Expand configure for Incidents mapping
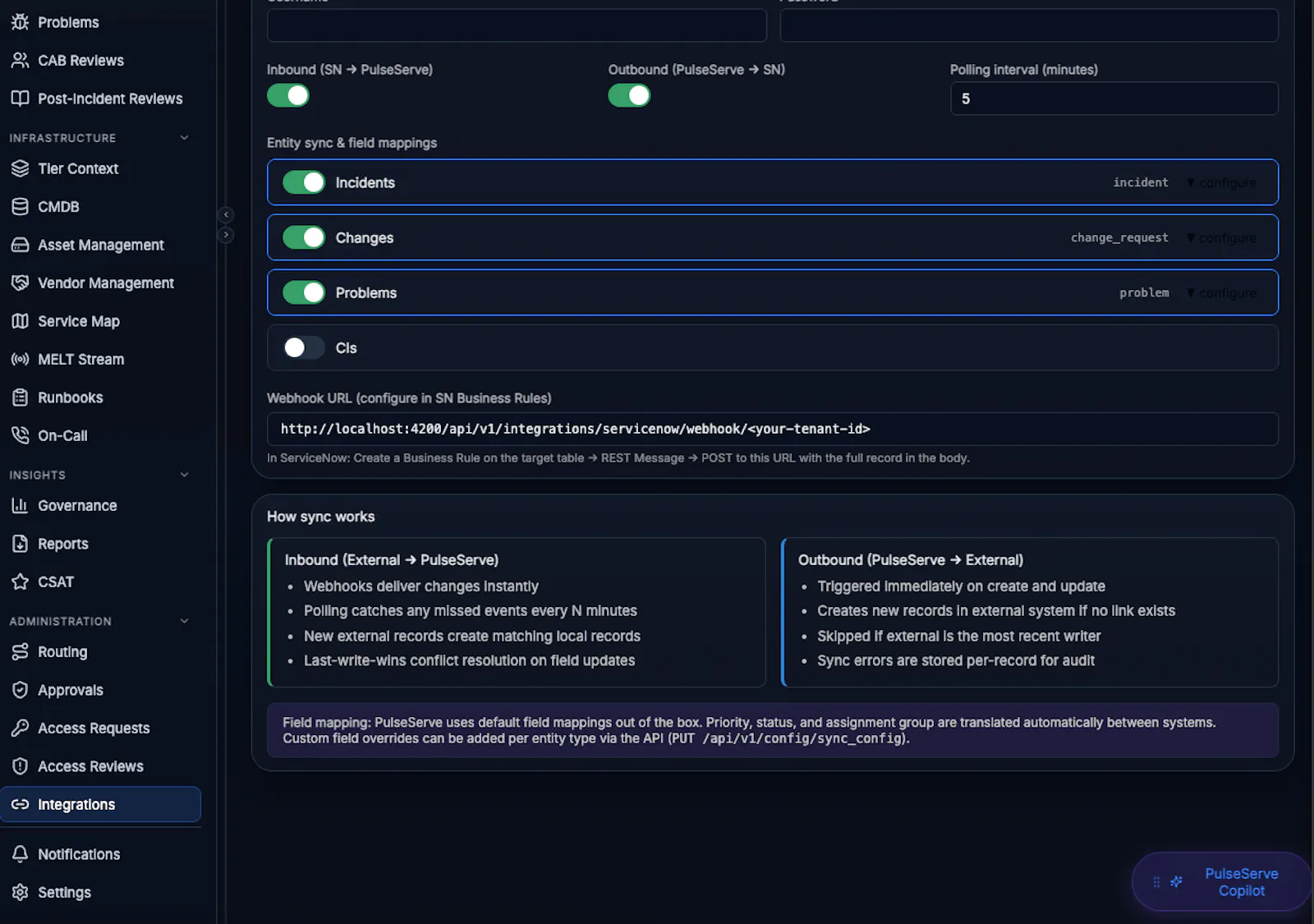1314x924 pixels. pyautogui.click(x=1221, y=182)
